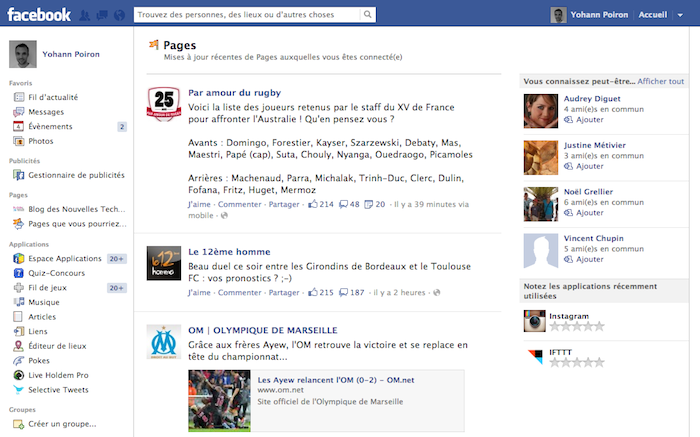Viewport: 700px width, 437px height.
Task: Click the 20 shares icon on rugby post
Action: [369, 204]
